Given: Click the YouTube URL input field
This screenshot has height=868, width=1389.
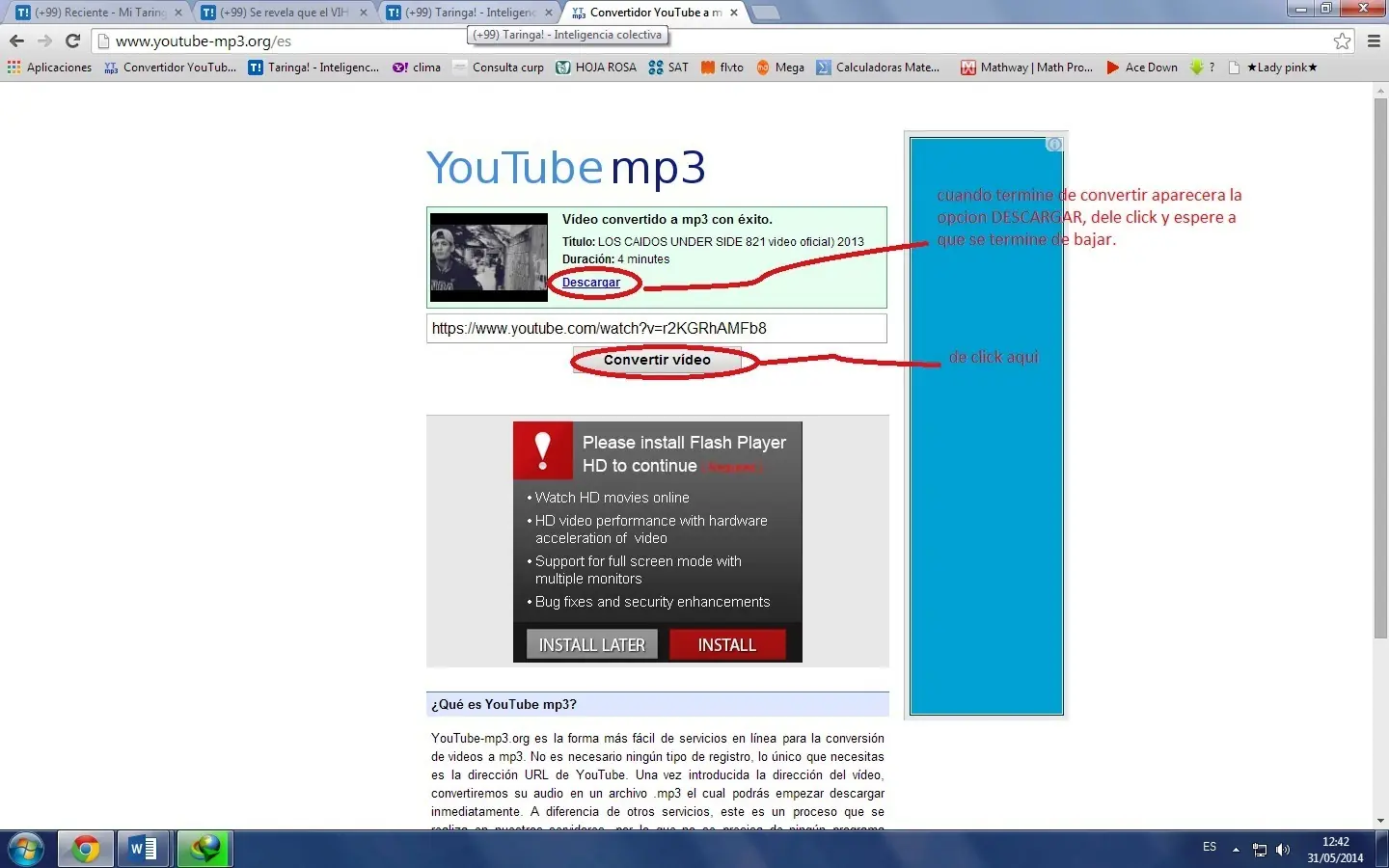Looking at the screenshot, I should click(x=657, y=328).
